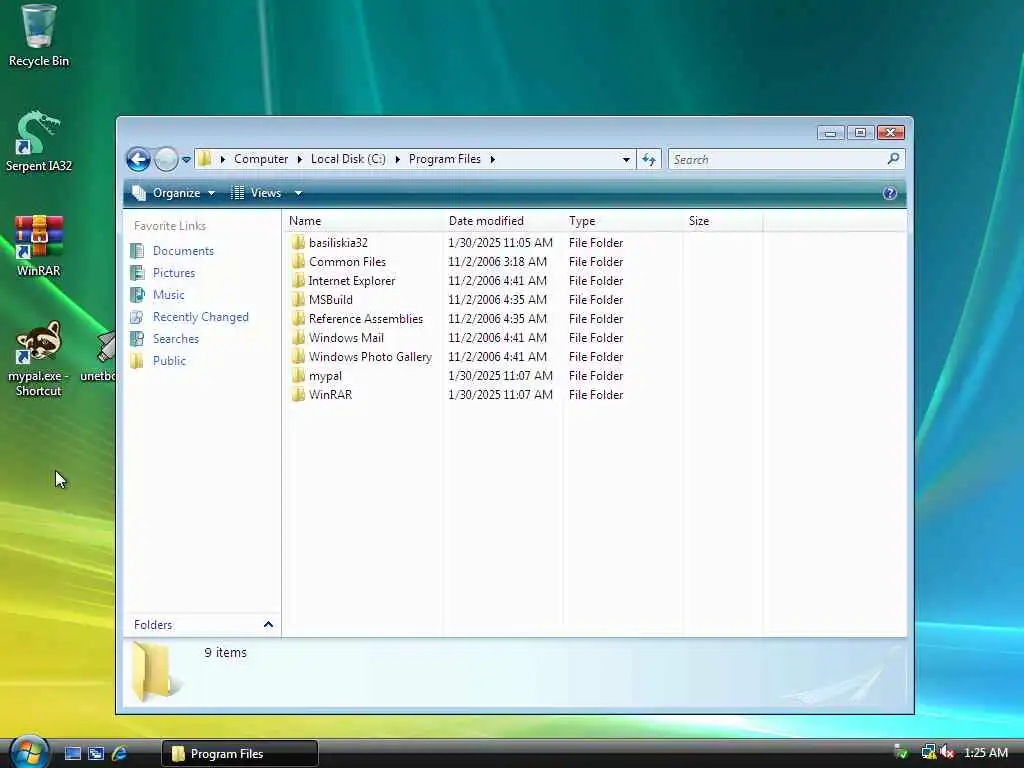The image size is (1024, 768).
Task: Select the WinRAR folder icon in list
Action: (298, 394)
